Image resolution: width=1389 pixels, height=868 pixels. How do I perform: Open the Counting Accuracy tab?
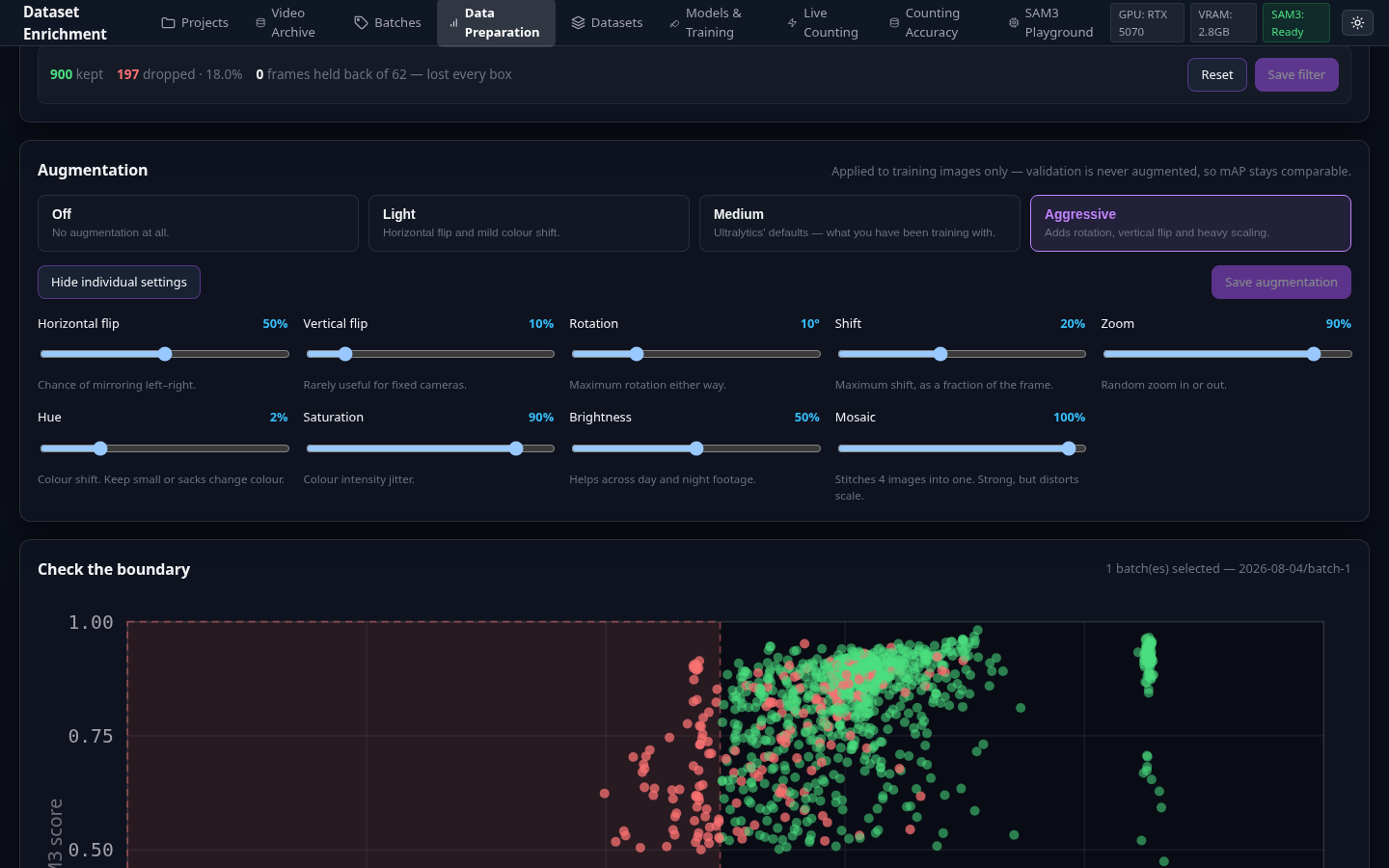coord(924,22)
